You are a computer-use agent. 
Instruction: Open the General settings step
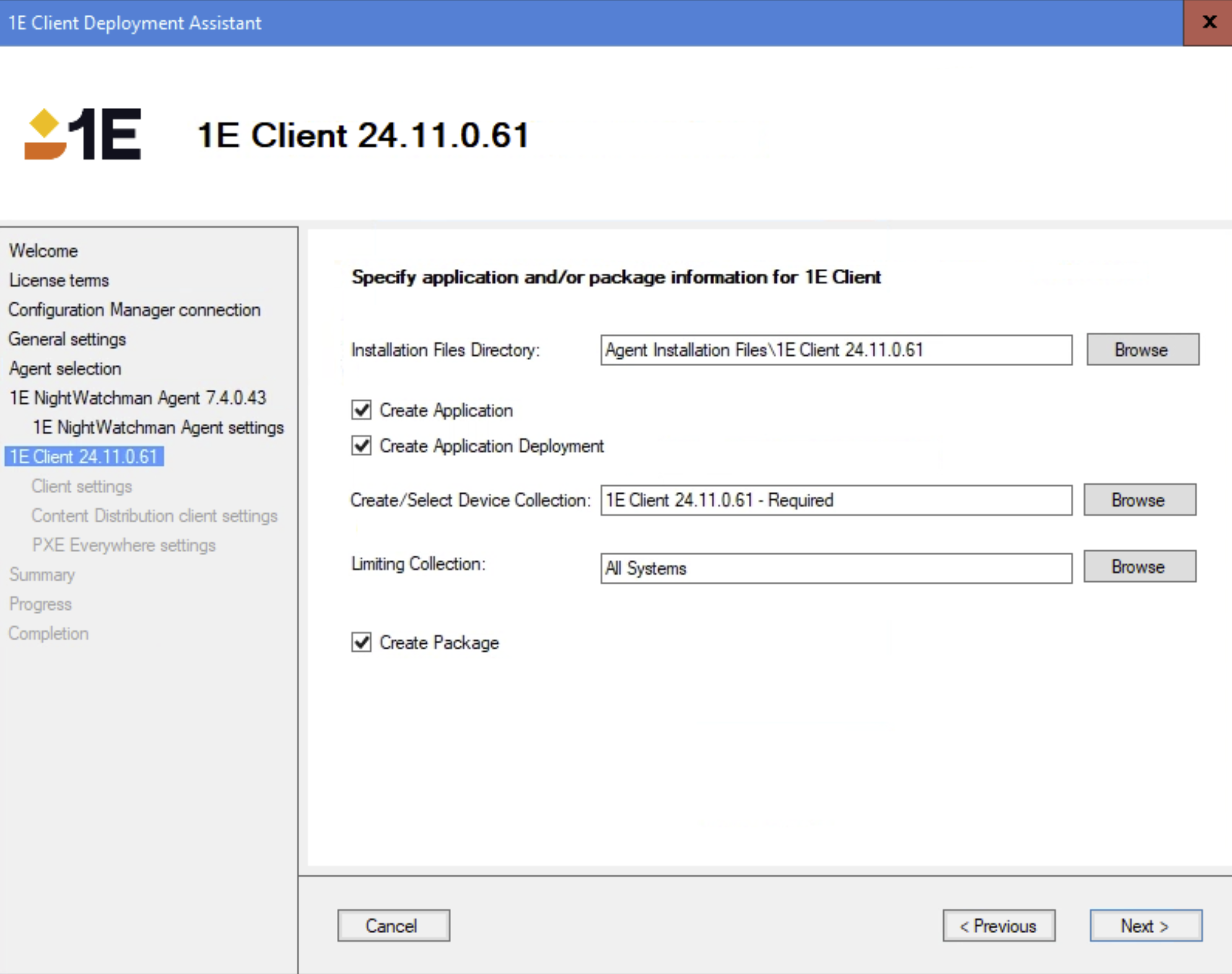67,339
